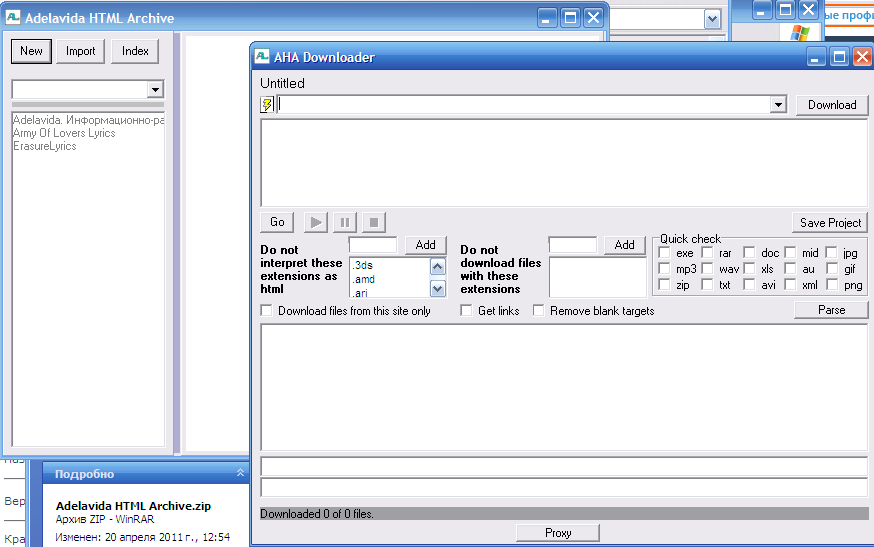Check the zip quick check box

(664, 285)
